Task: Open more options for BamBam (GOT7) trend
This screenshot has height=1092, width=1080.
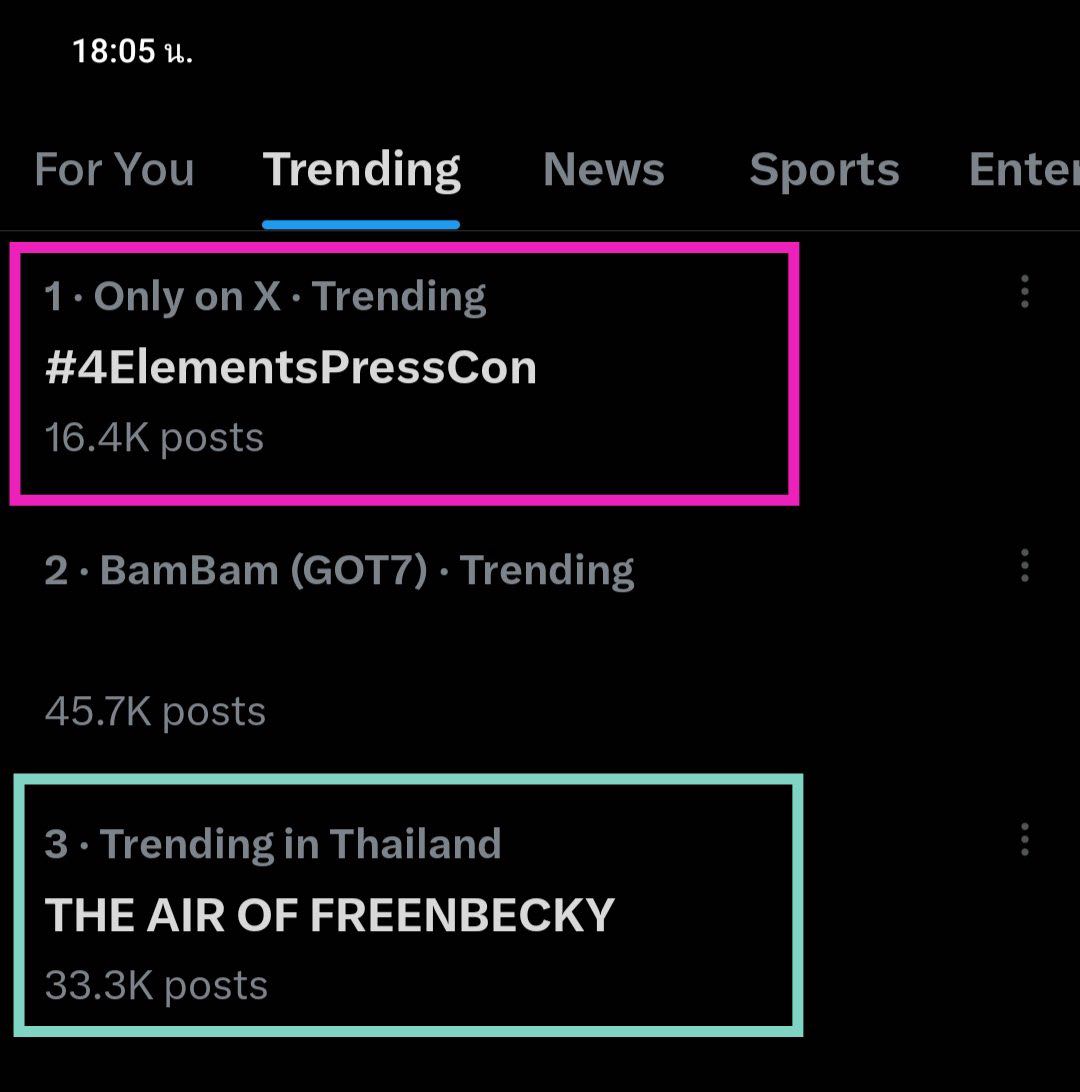Action: pyautogui.click(x=1024, y=566)
